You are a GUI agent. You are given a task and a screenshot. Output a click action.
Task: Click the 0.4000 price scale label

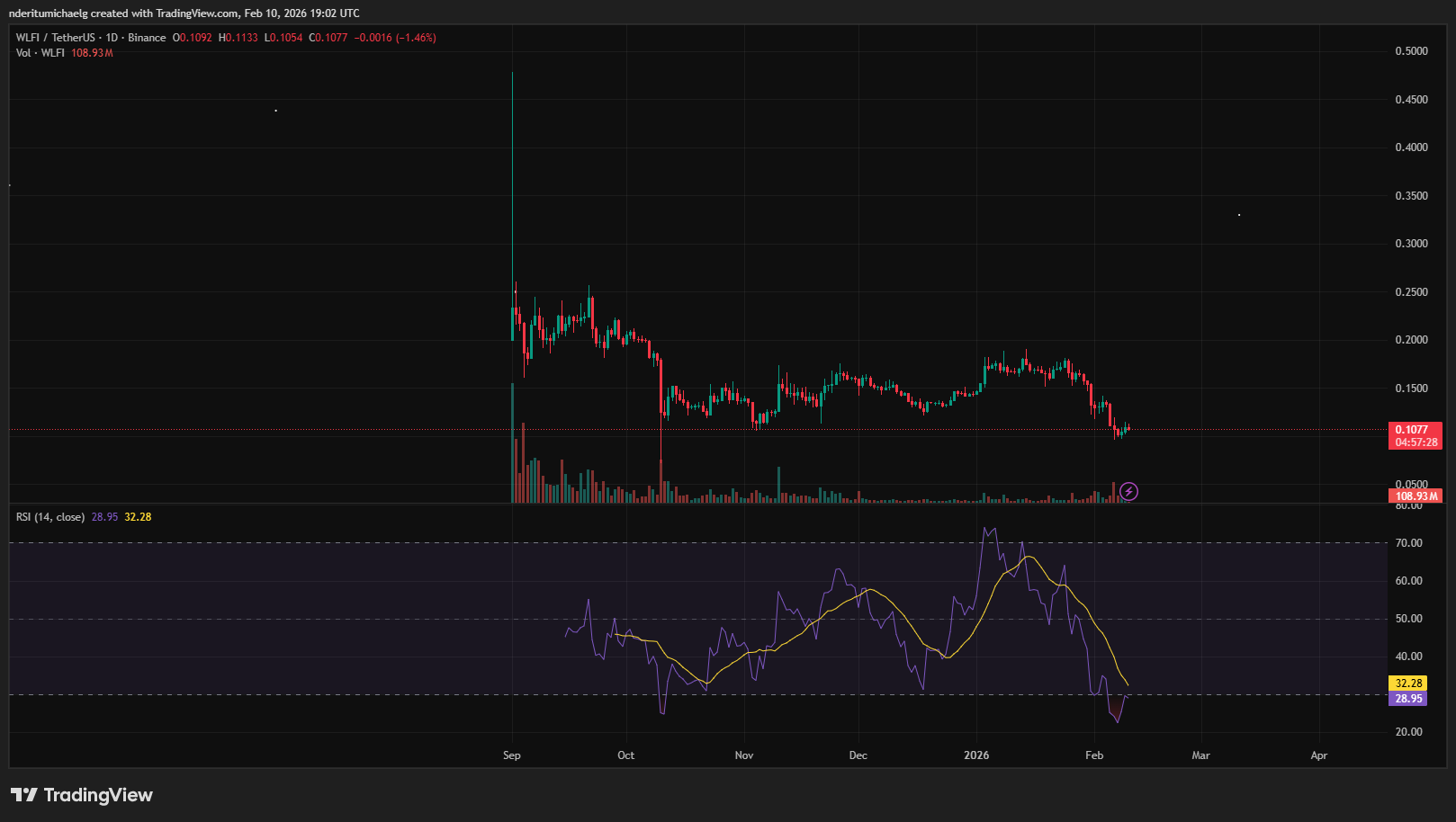coord(1412,147)
